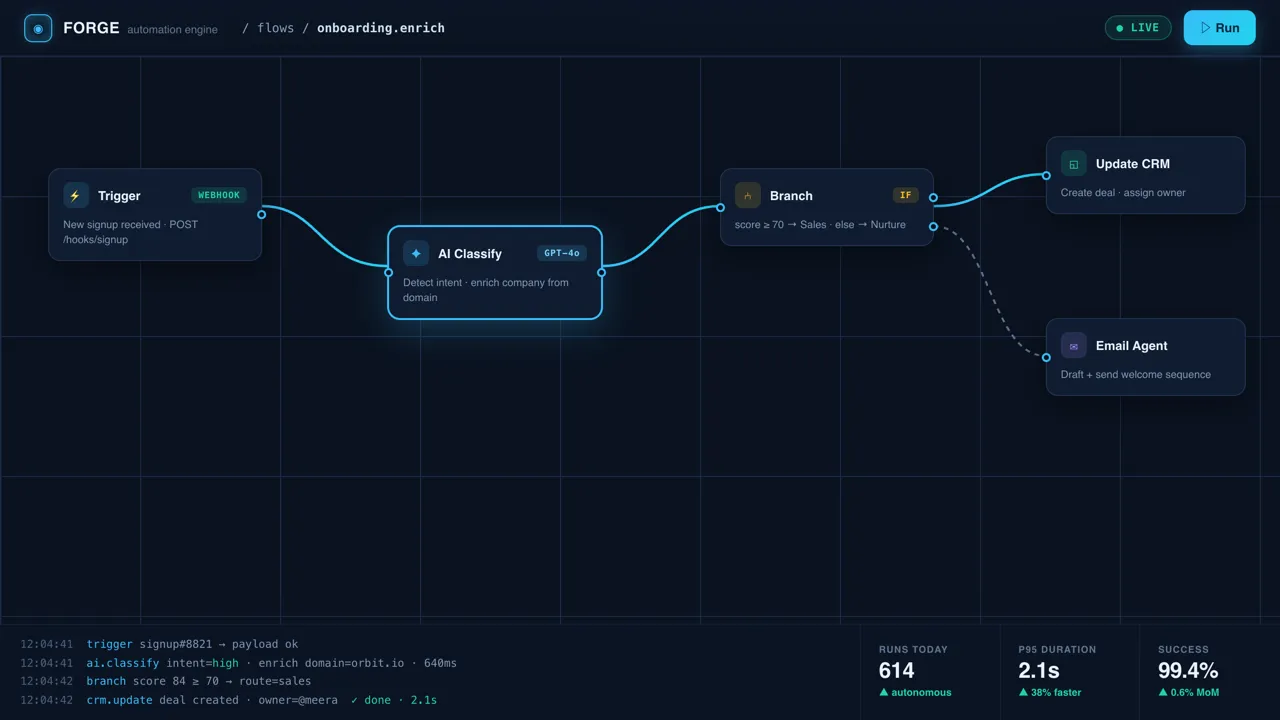This screenshot has width=1280, height=720.
Task: Click the lightning bolt icon on Trigger node
Action: [75, 196]
